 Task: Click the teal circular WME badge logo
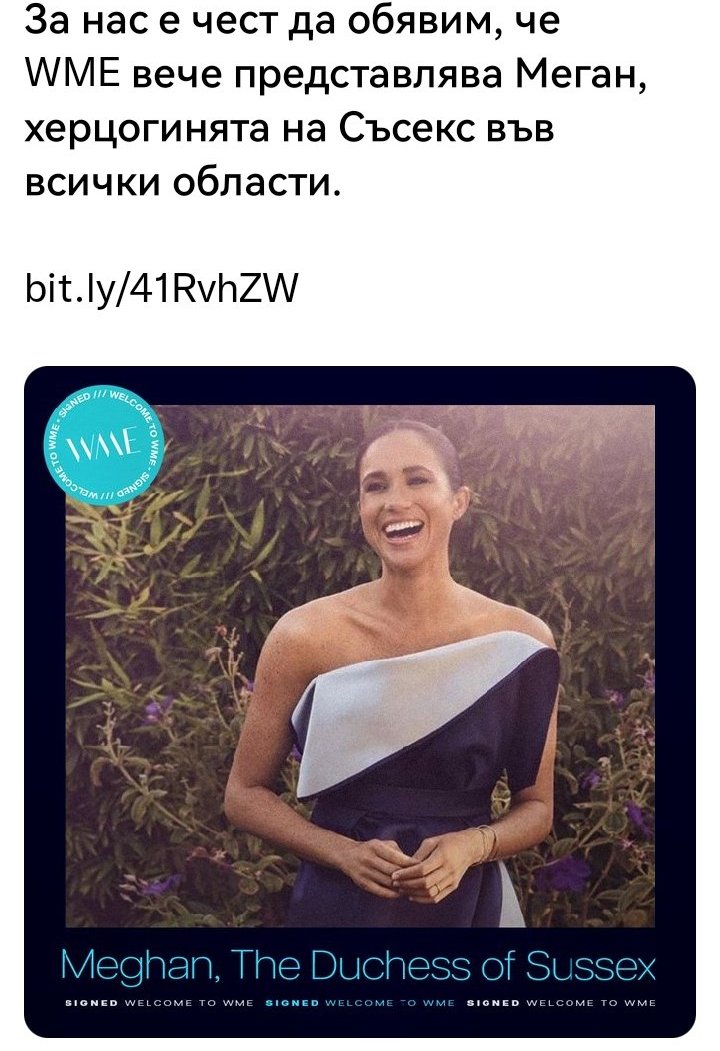point(107,444)
